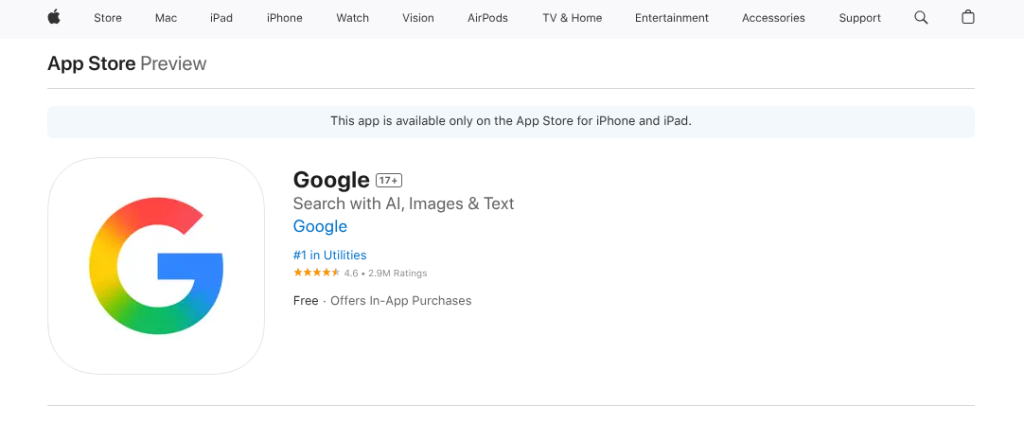The image size is (1024, 424).
Task: Click the App Store Preview heading
Action: 127,63
